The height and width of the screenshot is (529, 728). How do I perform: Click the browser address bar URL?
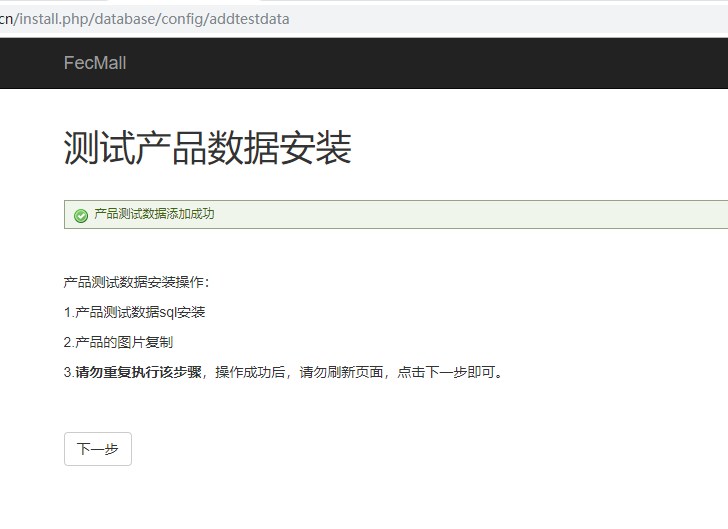(144, 19)
